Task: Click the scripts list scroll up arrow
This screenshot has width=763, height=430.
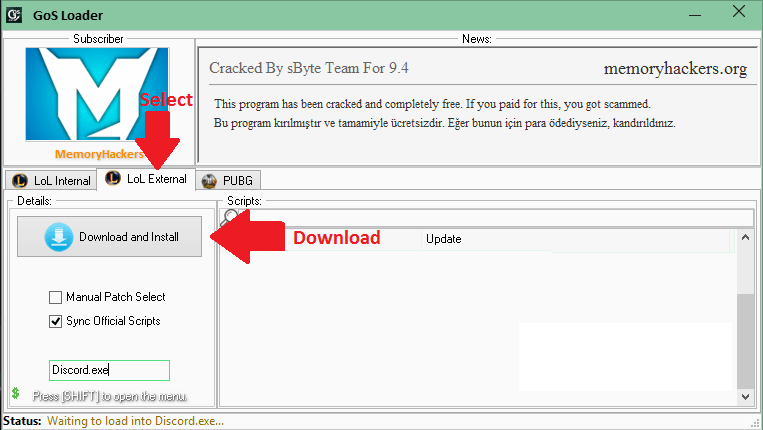Action: [745, 237]
